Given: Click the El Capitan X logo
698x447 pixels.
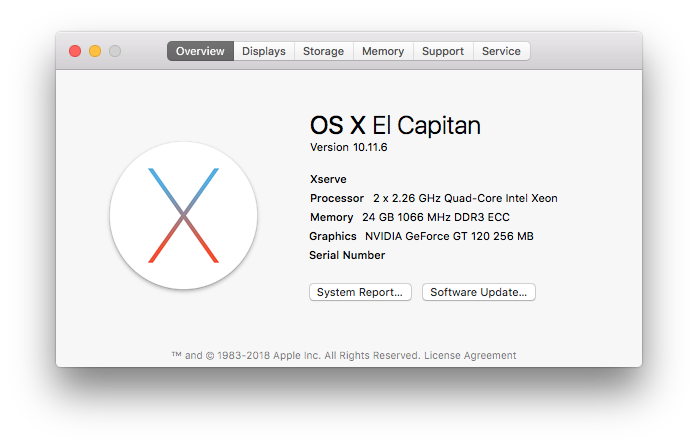Looking at the screenshot, I should [x=183, y=215].
